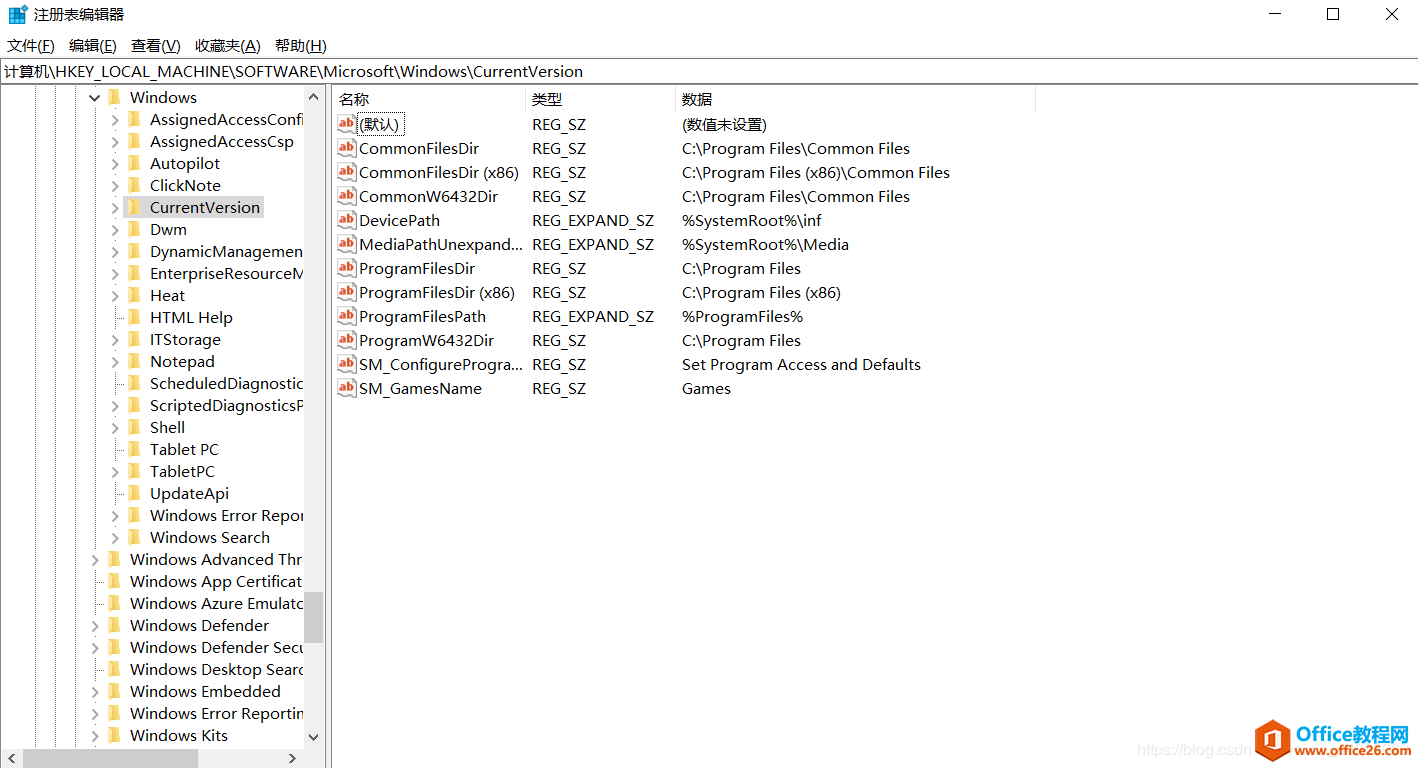Click the UpdateApi key folder icon
The height and width of the screenshot is (768, 1418).
tap(134, 493)
